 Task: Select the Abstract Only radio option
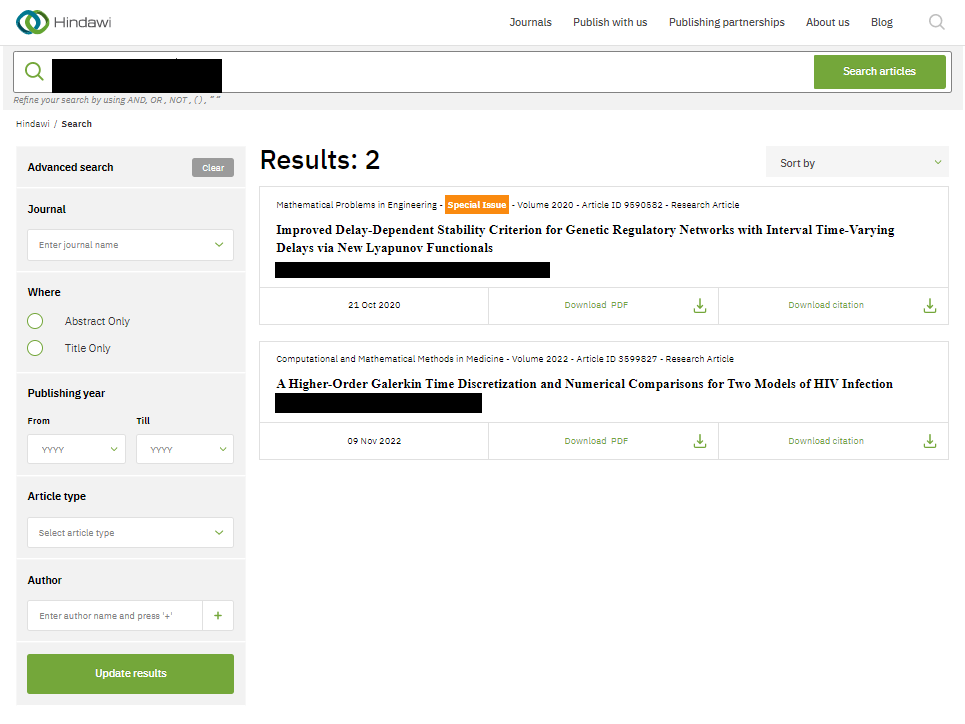point(36,321)
